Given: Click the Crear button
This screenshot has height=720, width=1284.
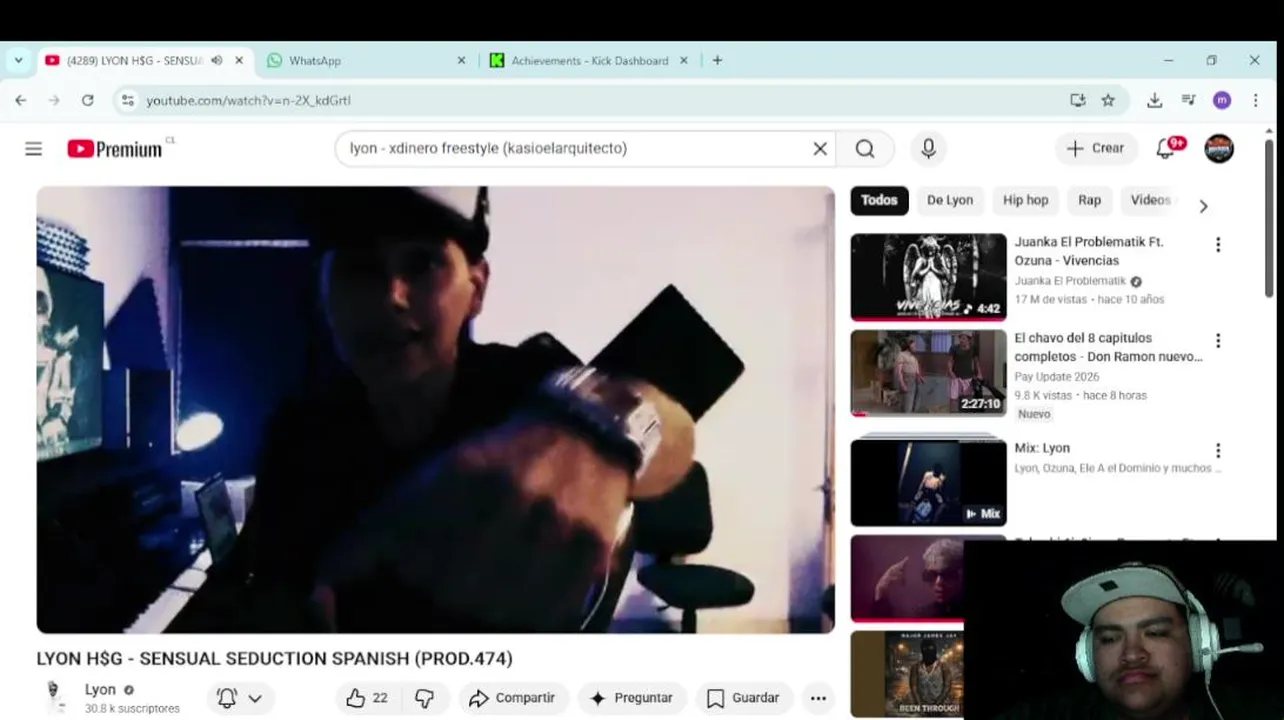Looking at the screenshot, I should [1096, 148].
